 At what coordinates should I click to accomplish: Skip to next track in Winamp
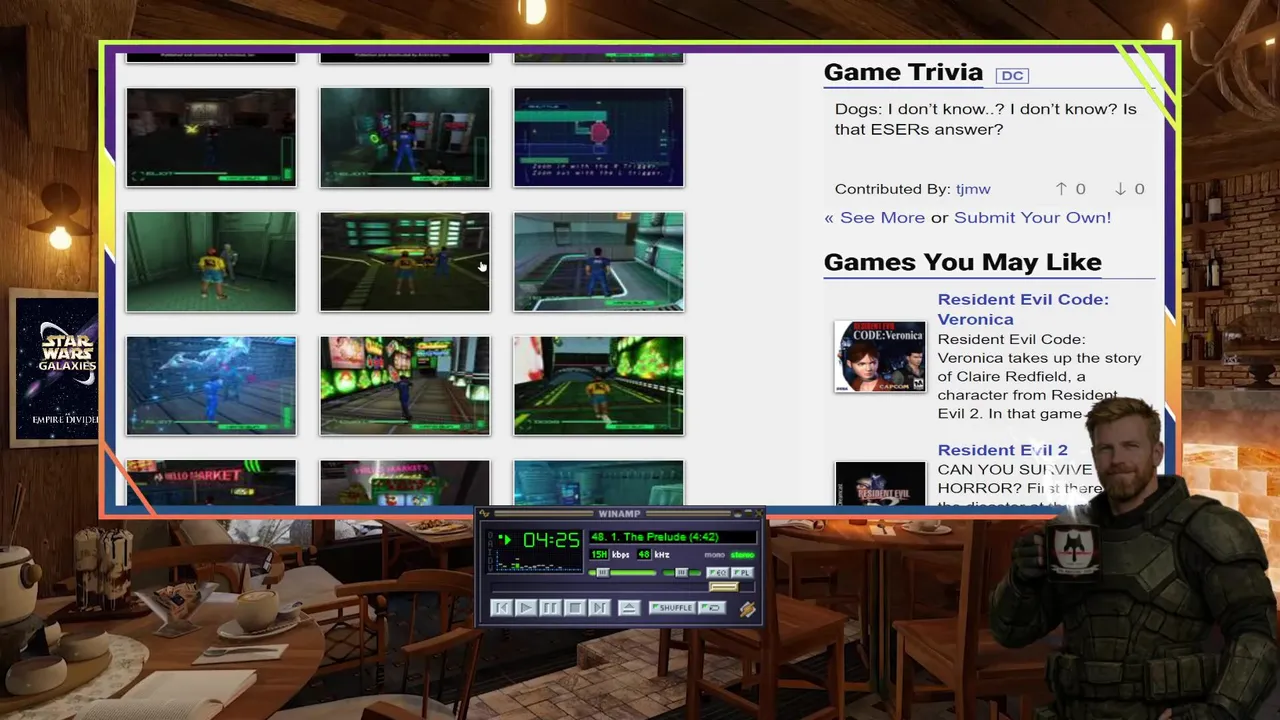600,608
